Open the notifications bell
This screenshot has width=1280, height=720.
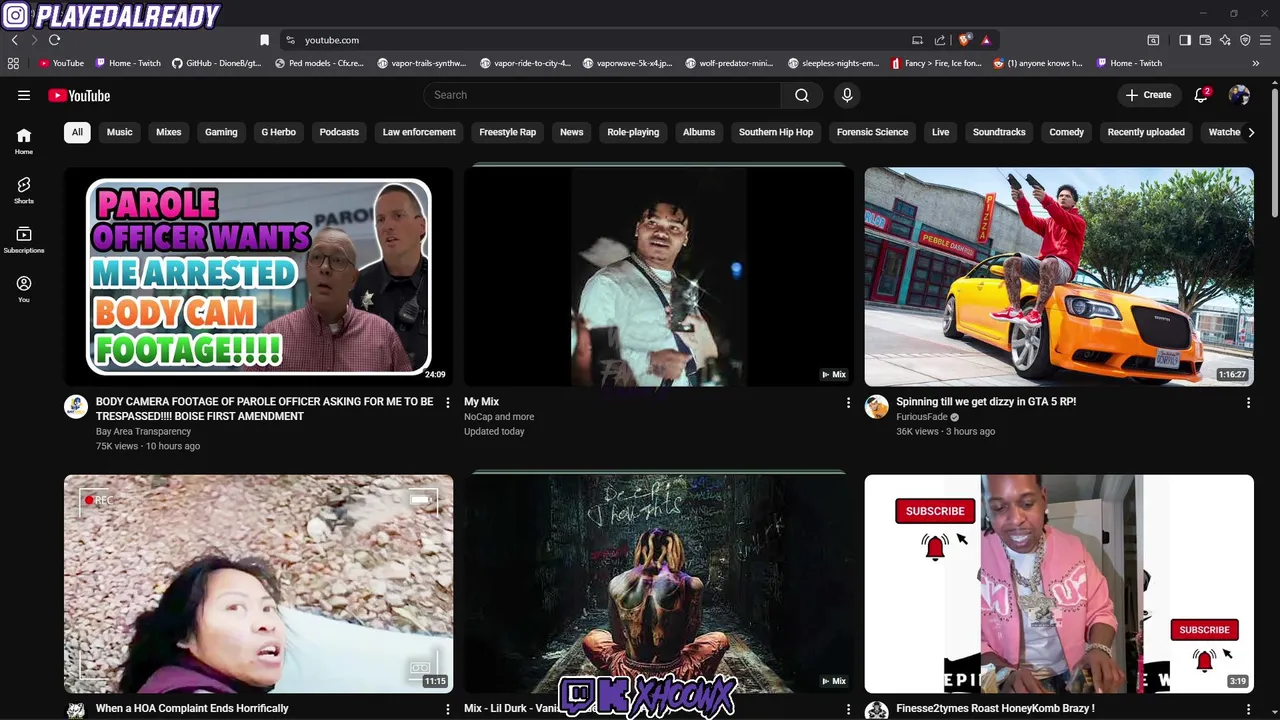(1201, 95)
